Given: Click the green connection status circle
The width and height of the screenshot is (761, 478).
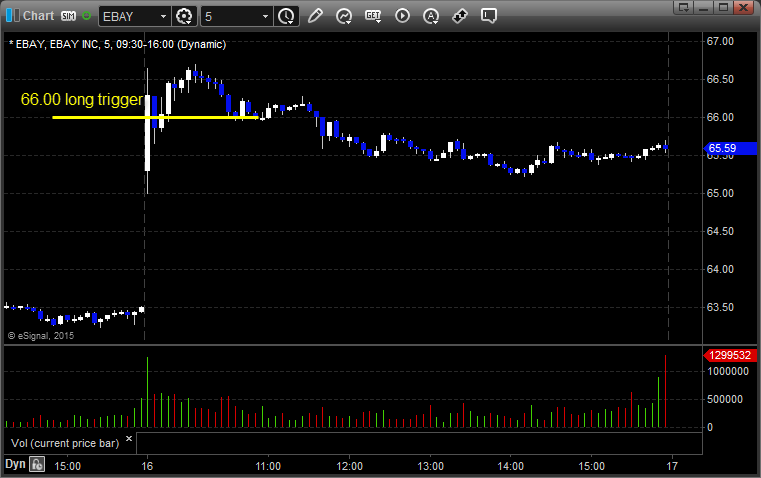Looking at the screenshot, I should (x=86, y=16).
